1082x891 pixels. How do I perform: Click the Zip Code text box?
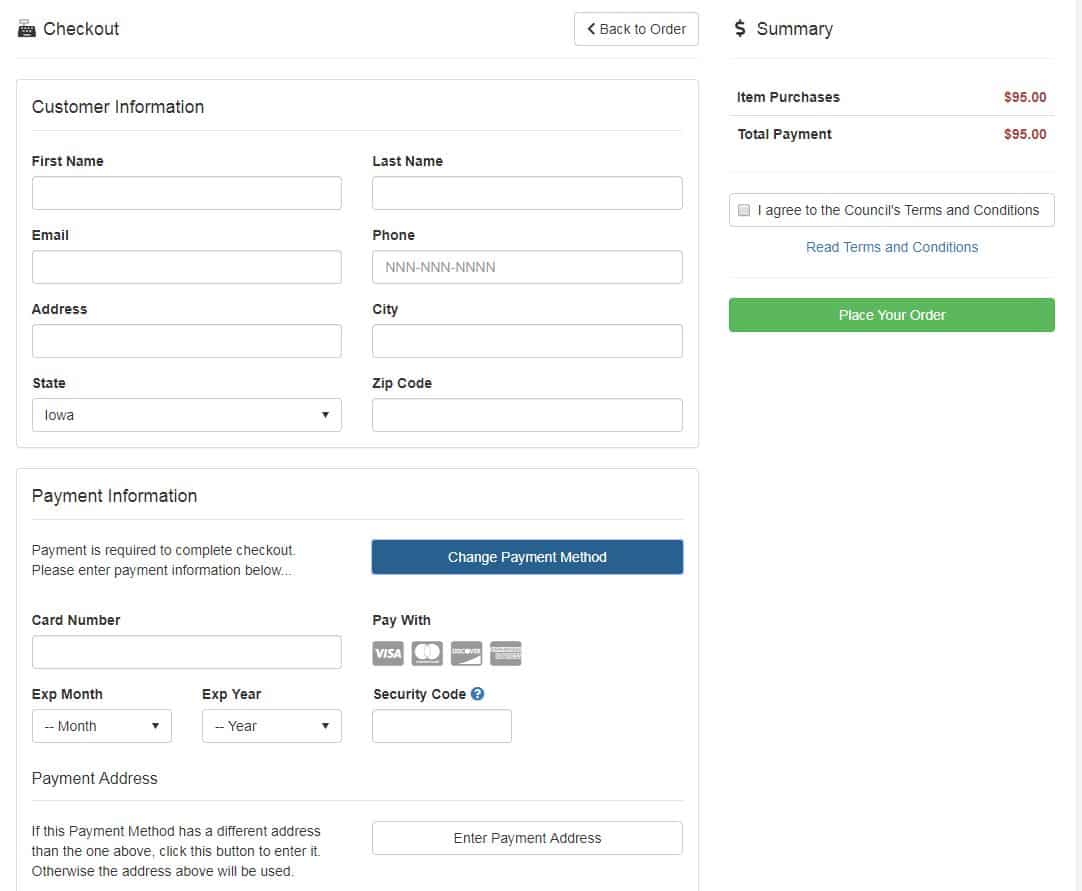click(527, 415)
